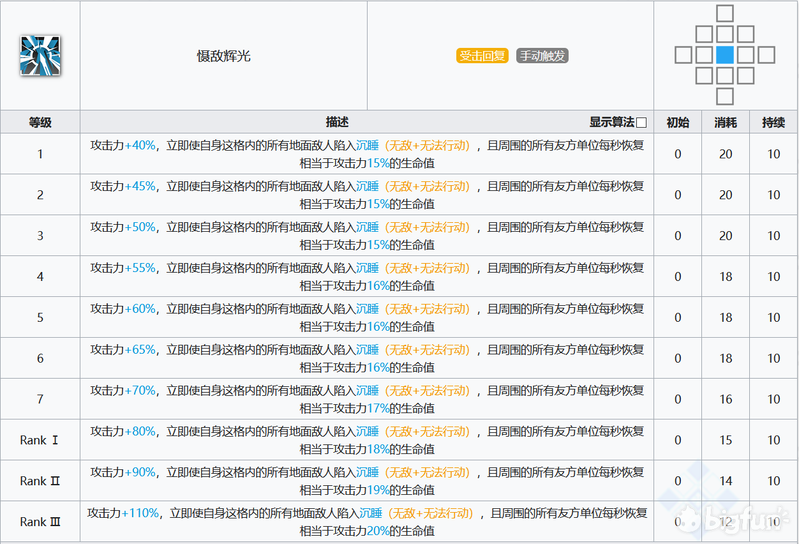799x544 pixels.
Task: Click level 4 cost value 18
Action: [726, 277]
